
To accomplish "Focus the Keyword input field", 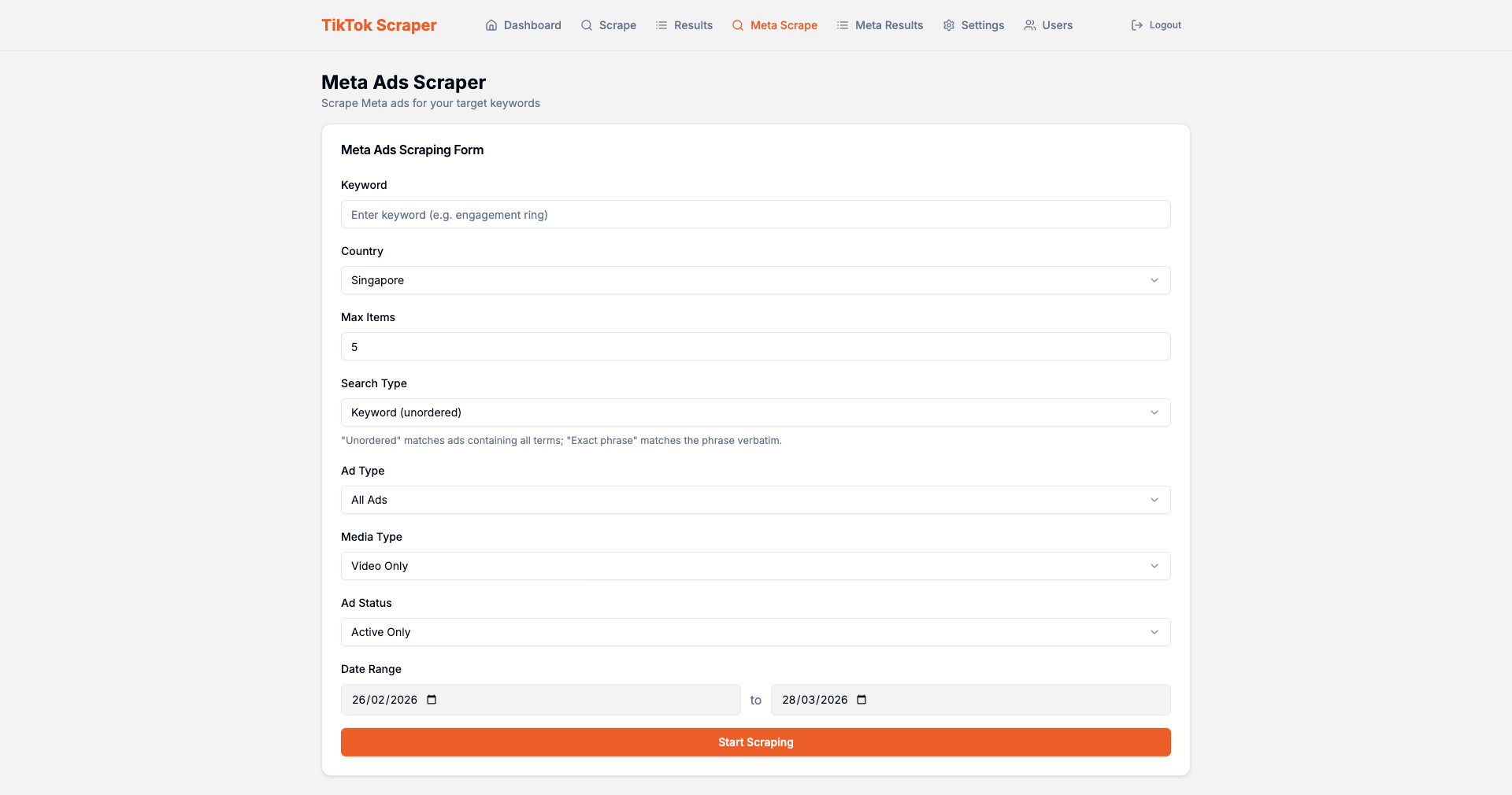I will 755,214.
